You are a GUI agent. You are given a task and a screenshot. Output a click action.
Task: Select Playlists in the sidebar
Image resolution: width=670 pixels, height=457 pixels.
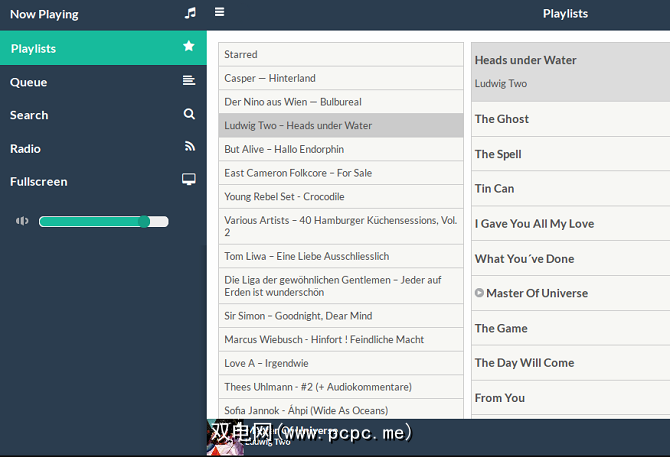103,48
